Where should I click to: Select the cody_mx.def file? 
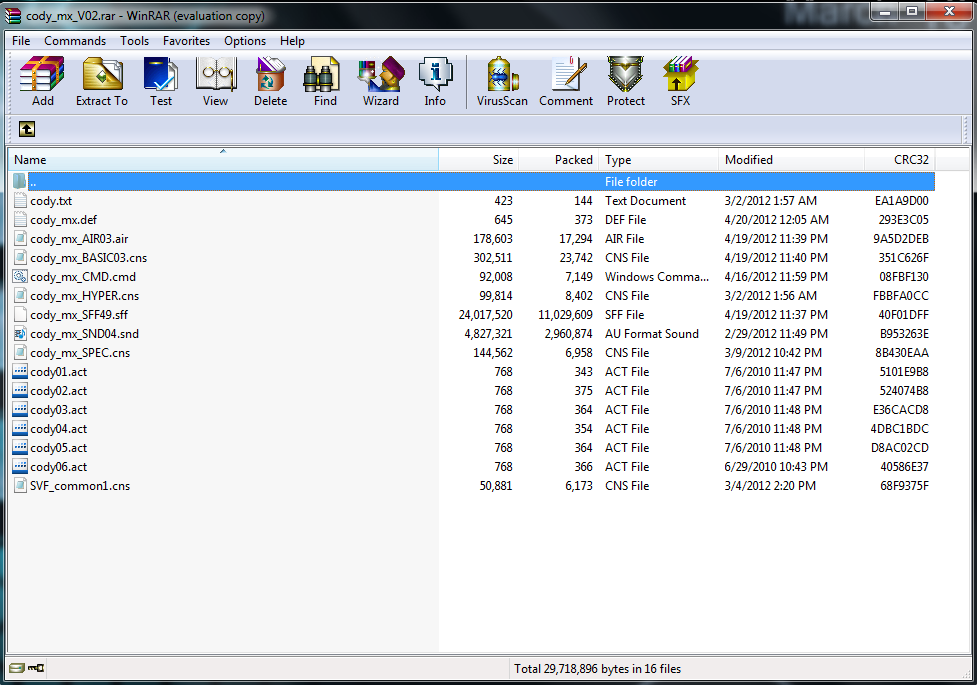(64, 219)
